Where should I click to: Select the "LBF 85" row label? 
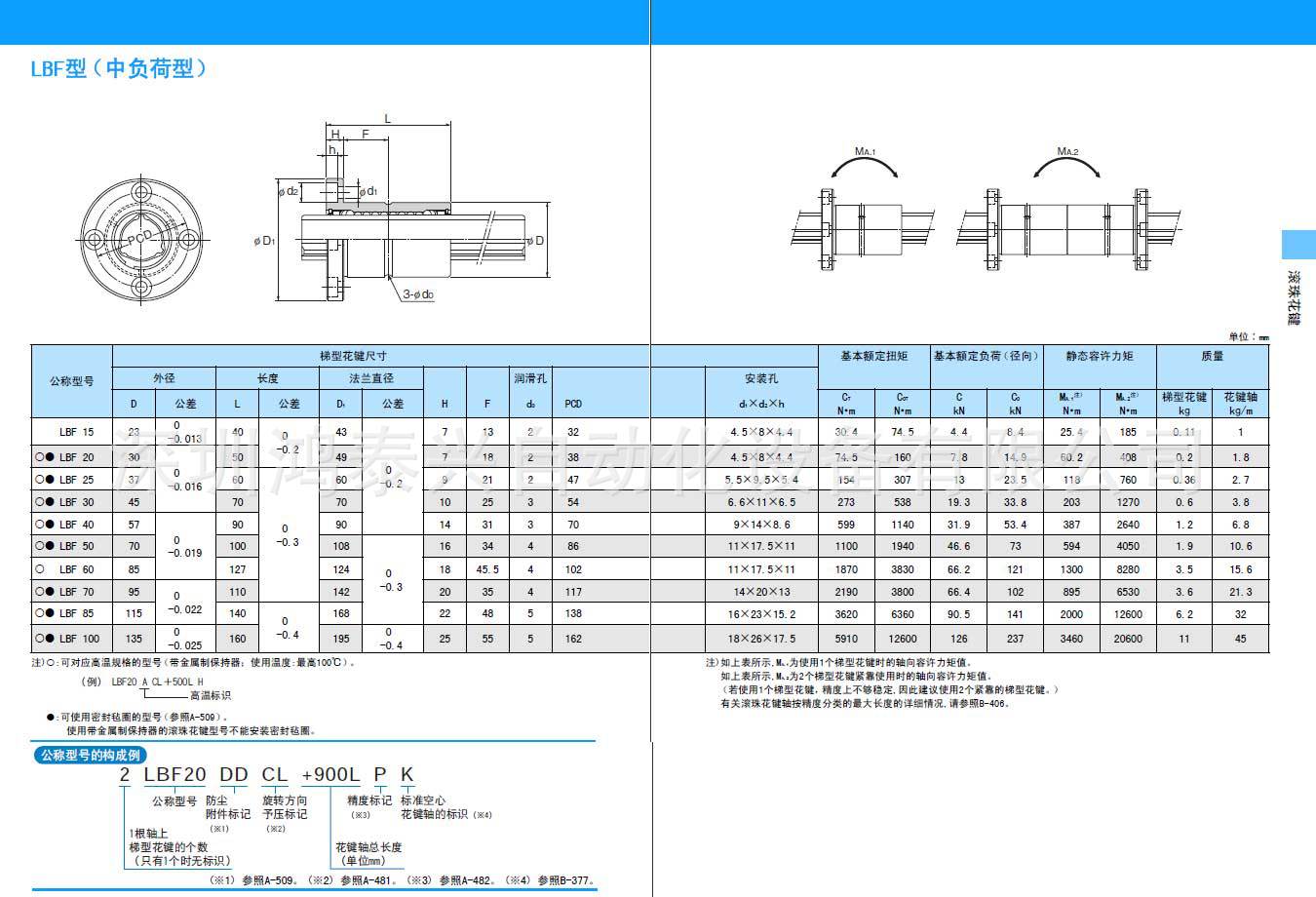pyautogui.click(x=77, y=614)
